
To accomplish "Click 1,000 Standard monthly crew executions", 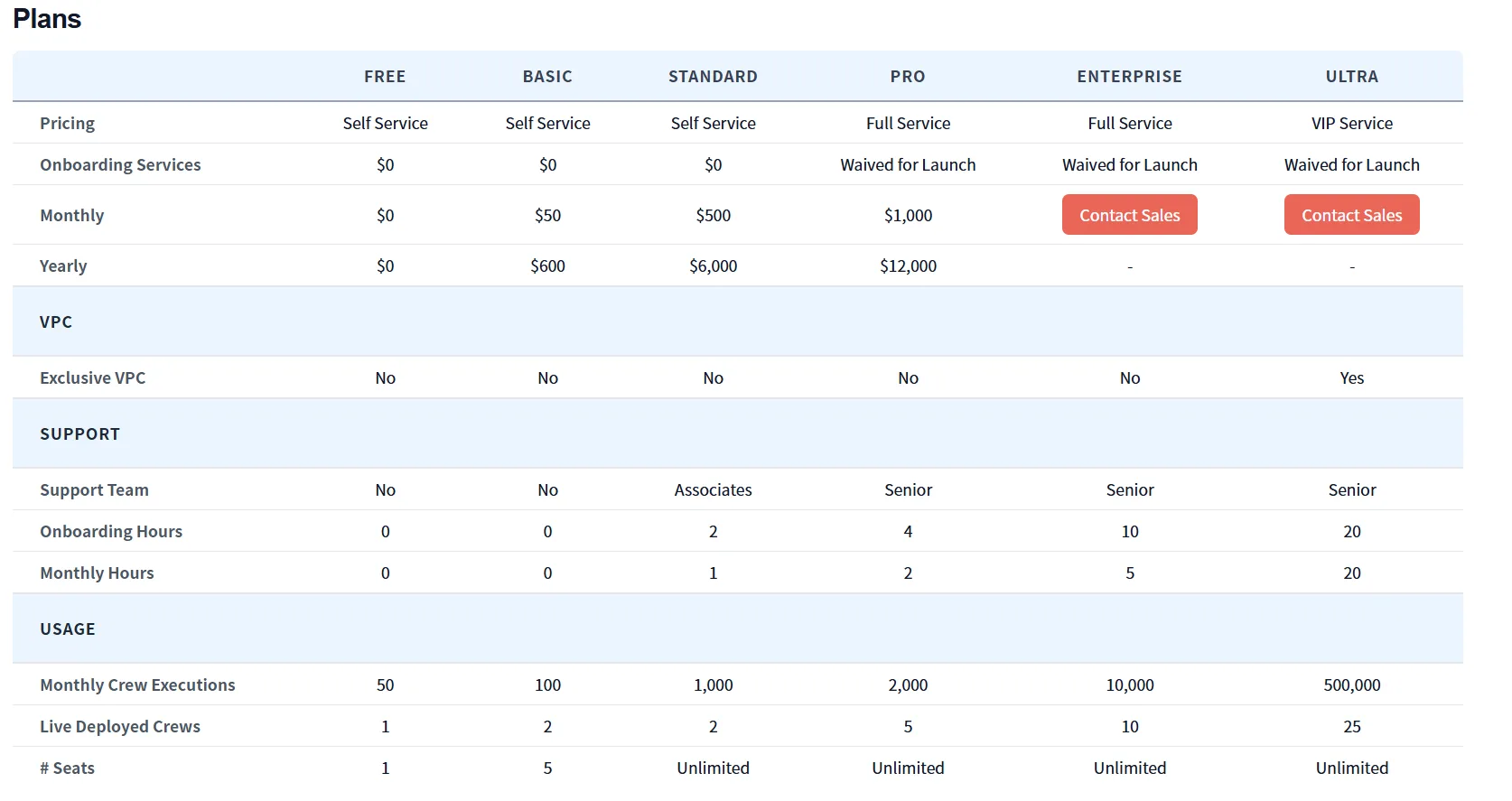I will (x=713, y=685).
